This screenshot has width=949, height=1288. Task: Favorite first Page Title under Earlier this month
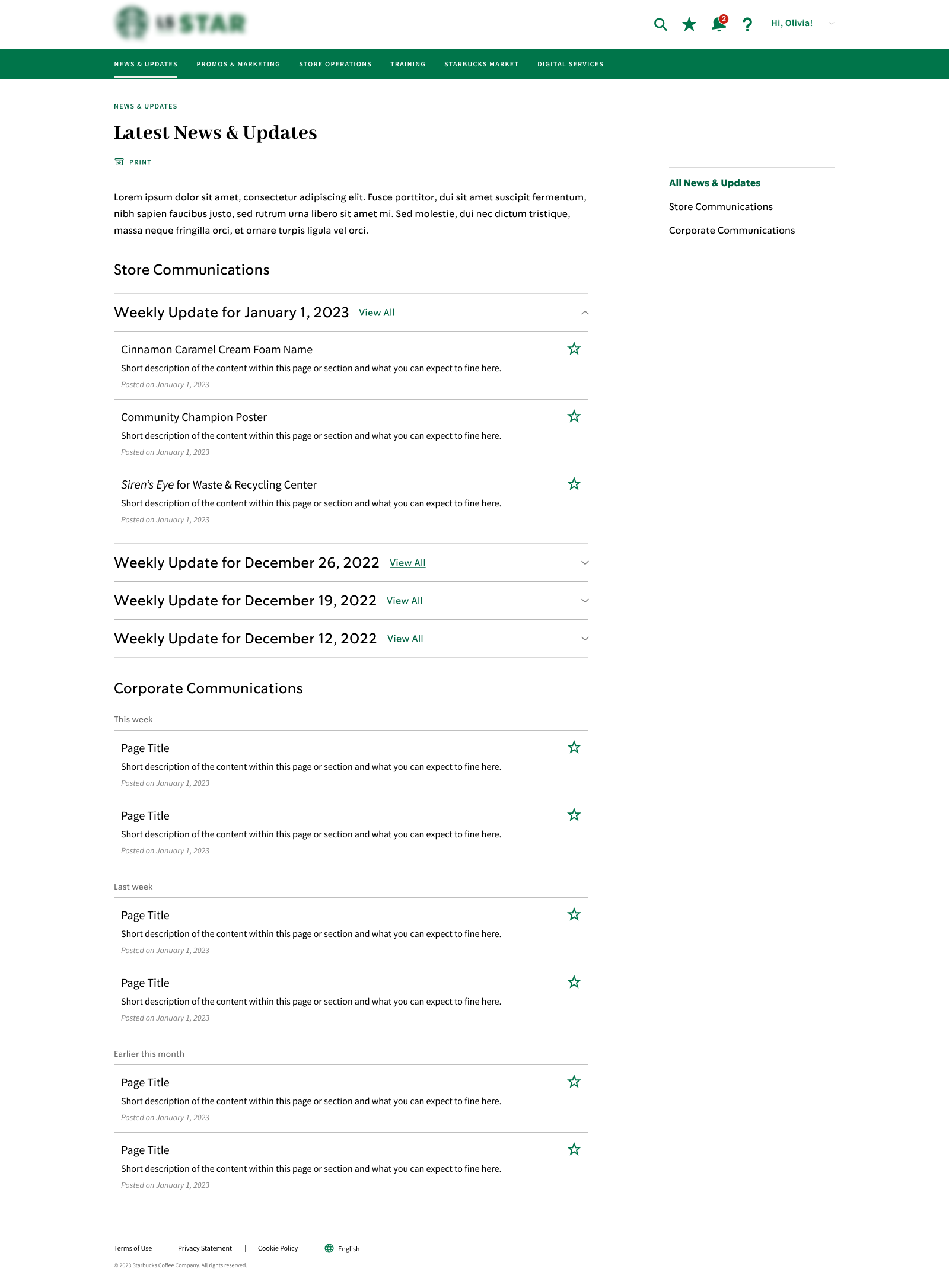(574, 1082)
